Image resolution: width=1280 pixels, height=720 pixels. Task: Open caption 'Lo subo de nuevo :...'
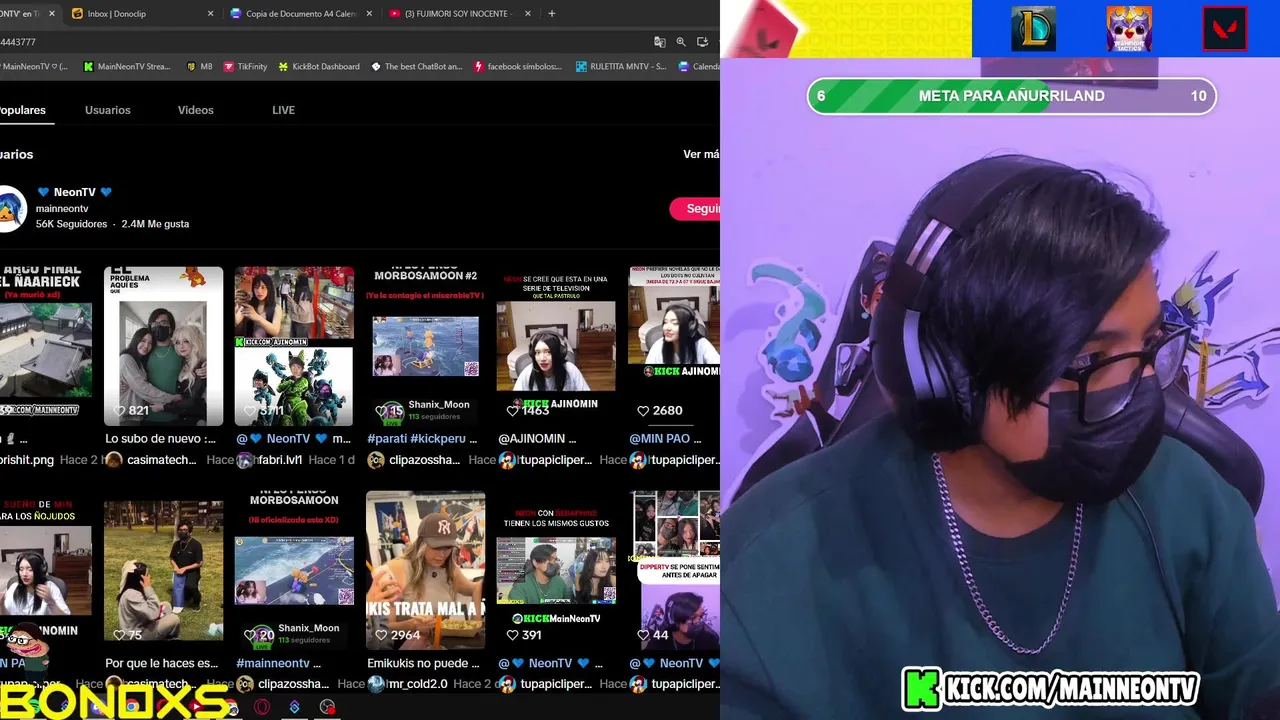pos(161,439)
